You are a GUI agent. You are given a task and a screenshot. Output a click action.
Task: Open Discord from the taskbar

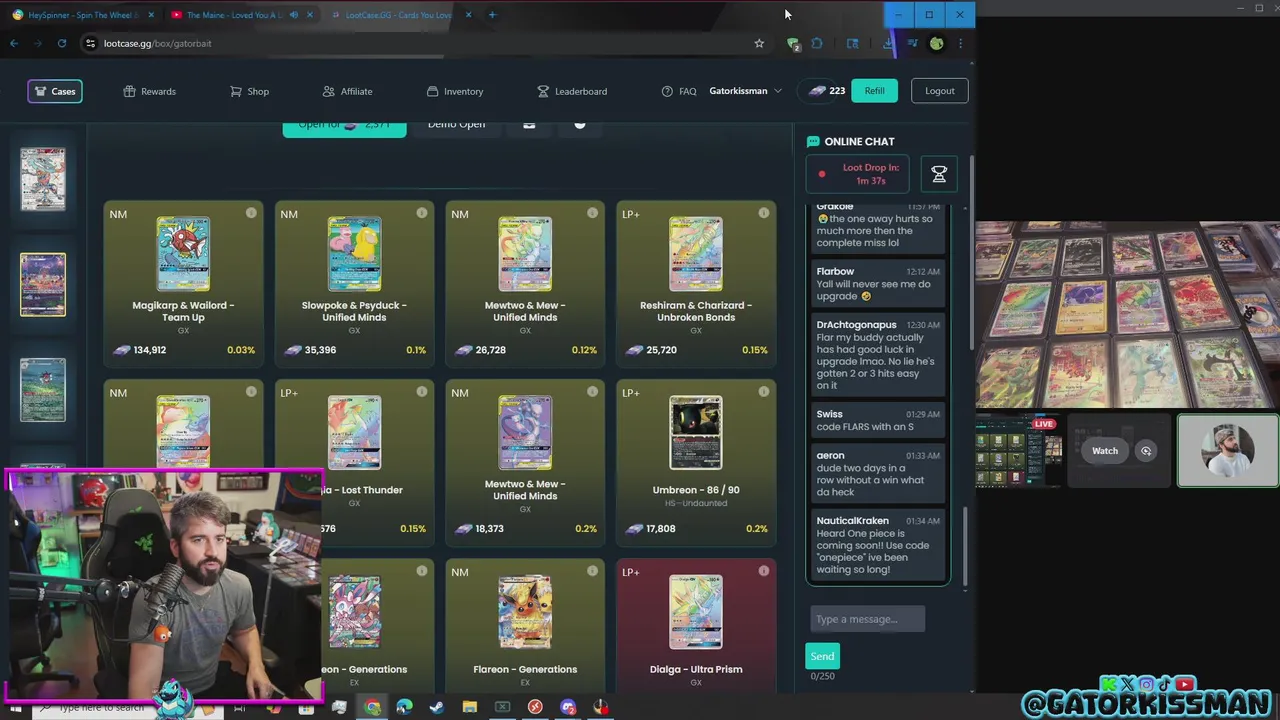tap(568, 708)
